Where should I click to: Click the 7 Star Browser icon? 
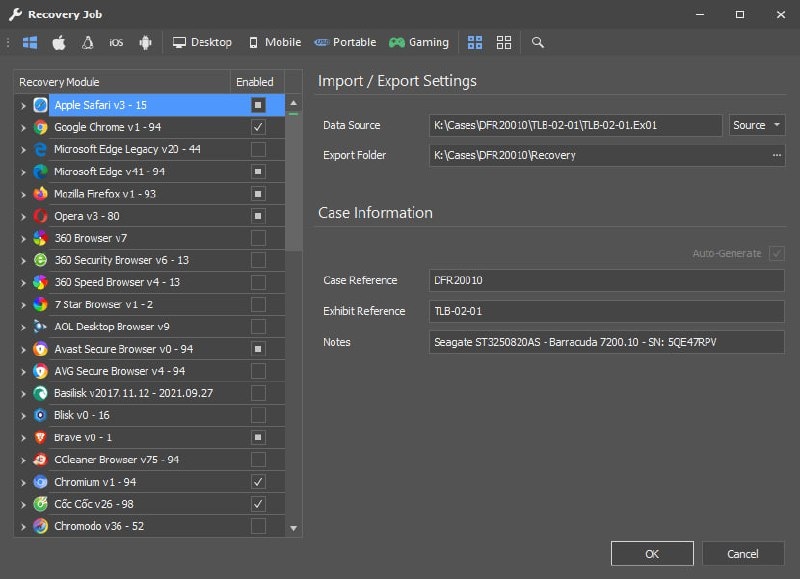pos(40,305)
